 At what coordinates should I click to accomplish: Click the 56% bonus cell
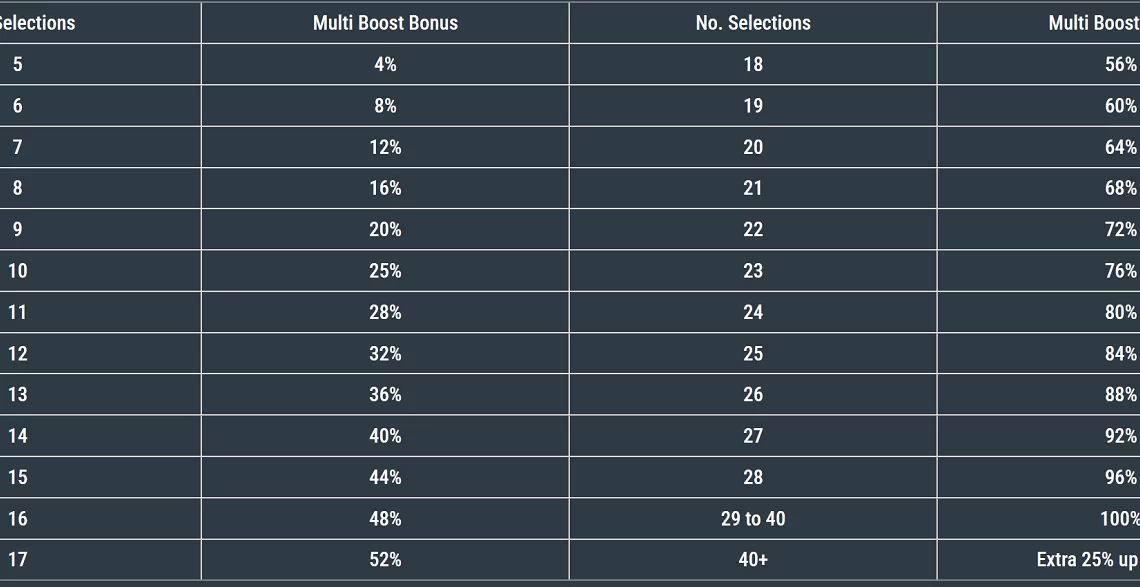pos(1039,64)
